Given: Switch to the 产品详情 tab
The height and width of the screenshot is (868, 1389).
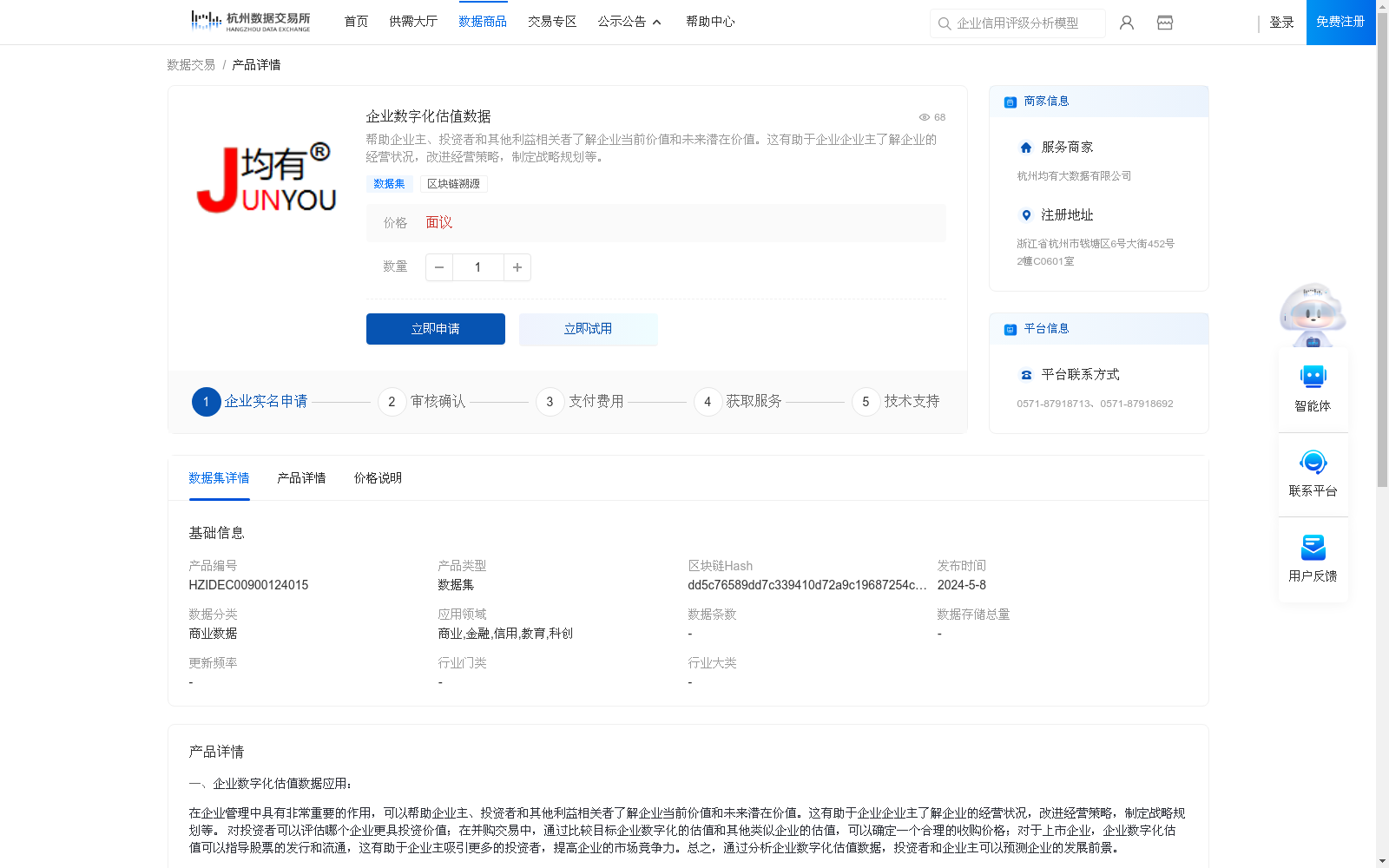Looking at the screenshot, I should tap(301, 478).
